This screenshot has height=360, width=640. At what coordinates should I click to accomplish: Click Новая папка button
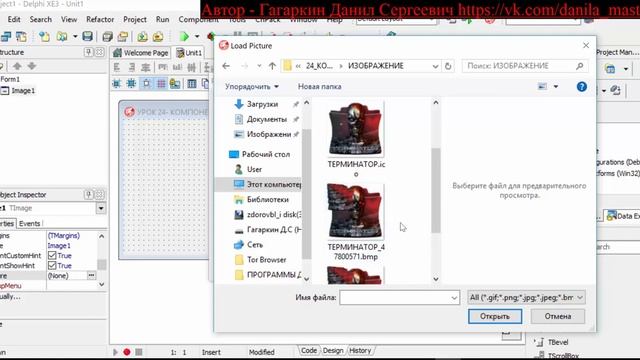(320, 87)
